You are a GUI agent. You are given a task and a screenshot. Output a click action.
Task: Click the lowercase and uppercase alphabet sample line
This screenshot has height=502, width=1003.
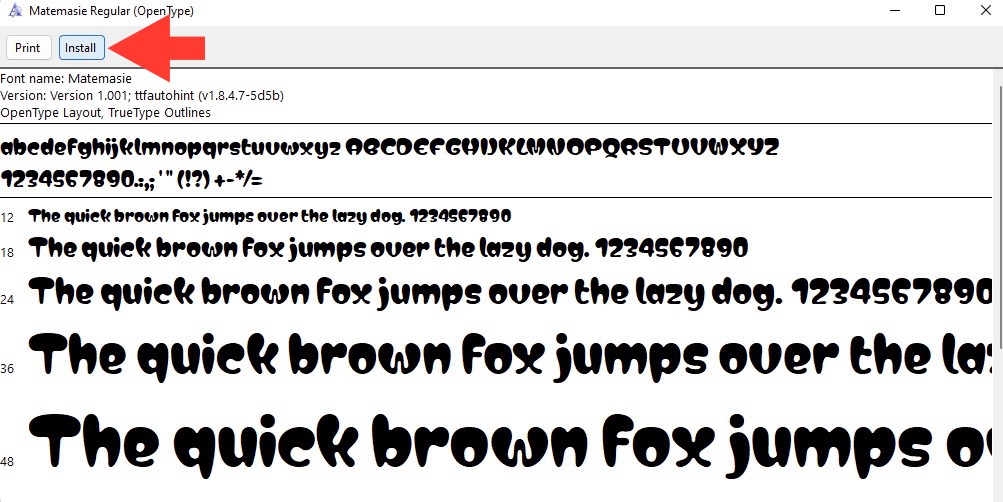tap(390, 149)
